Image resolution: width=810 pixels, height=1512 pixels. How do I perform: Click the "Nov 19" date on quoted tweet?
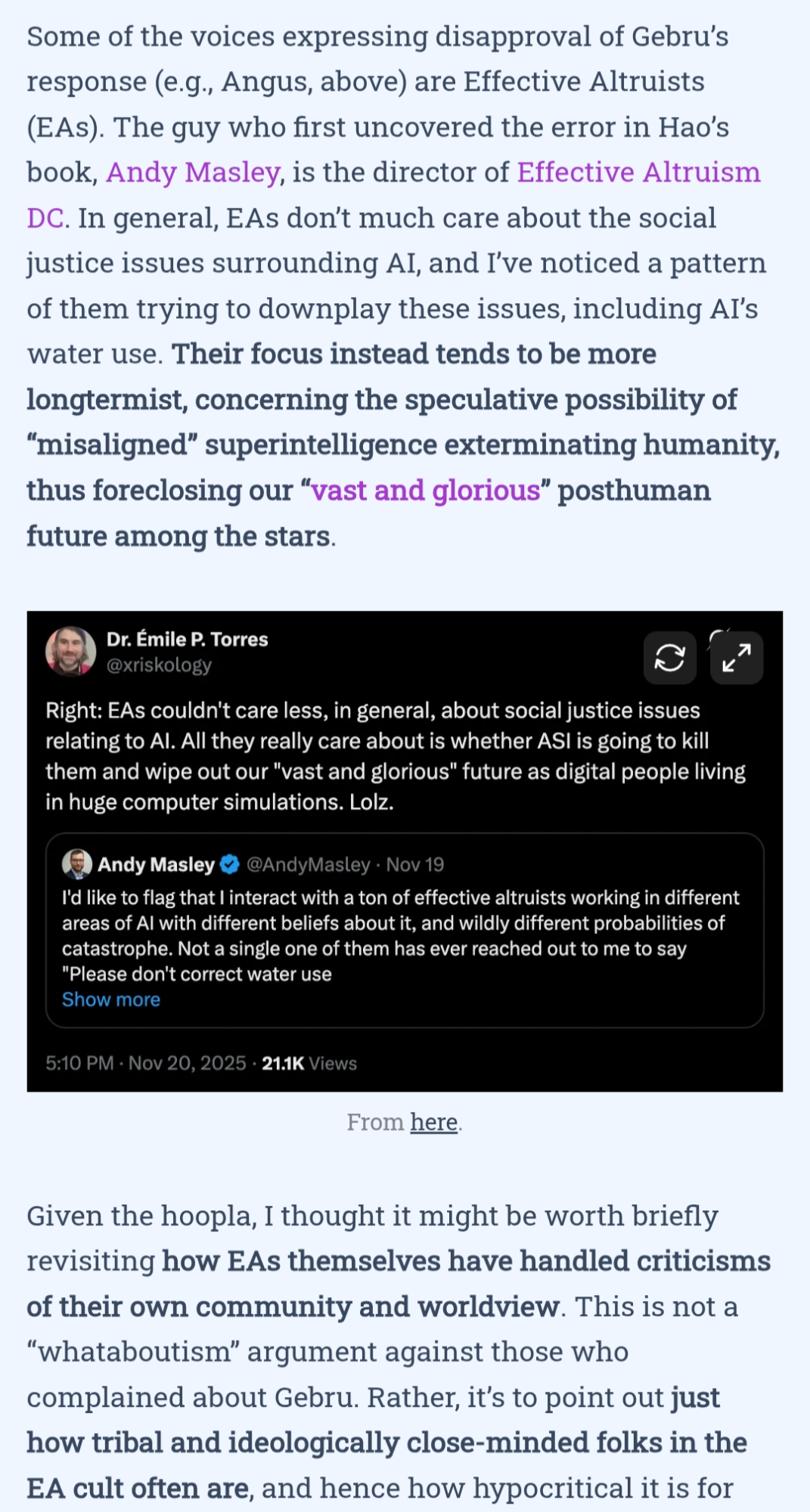[x=415, y=864]
